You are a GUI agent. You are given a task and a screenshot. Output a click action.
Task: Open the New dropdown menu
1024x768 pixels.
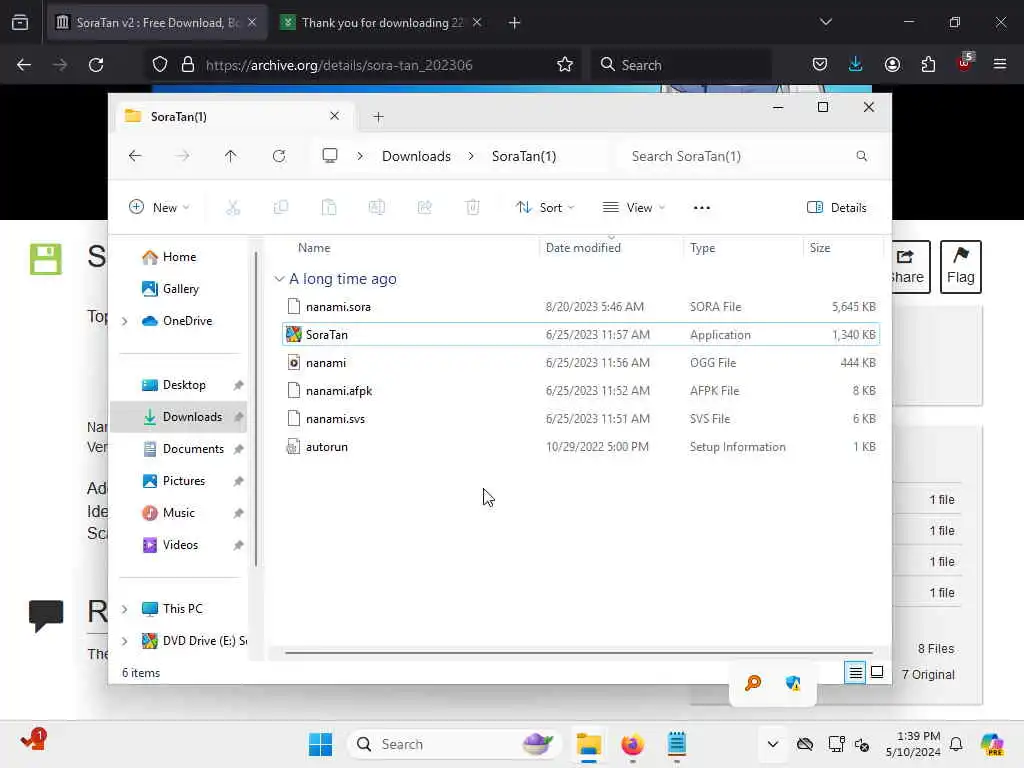click(x=159, y=208)
